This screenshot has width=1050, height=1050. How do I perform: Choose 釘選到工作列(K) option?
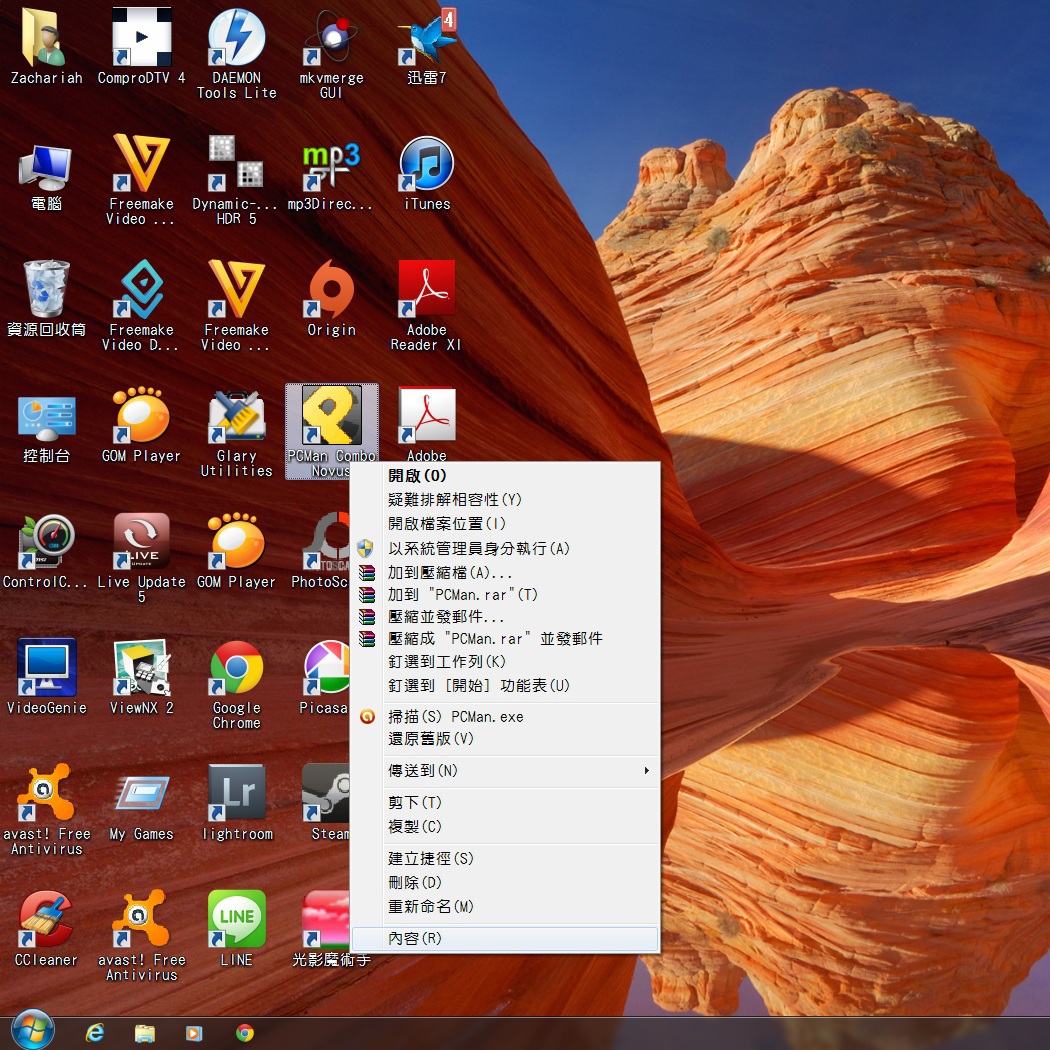tap(505, 662)
